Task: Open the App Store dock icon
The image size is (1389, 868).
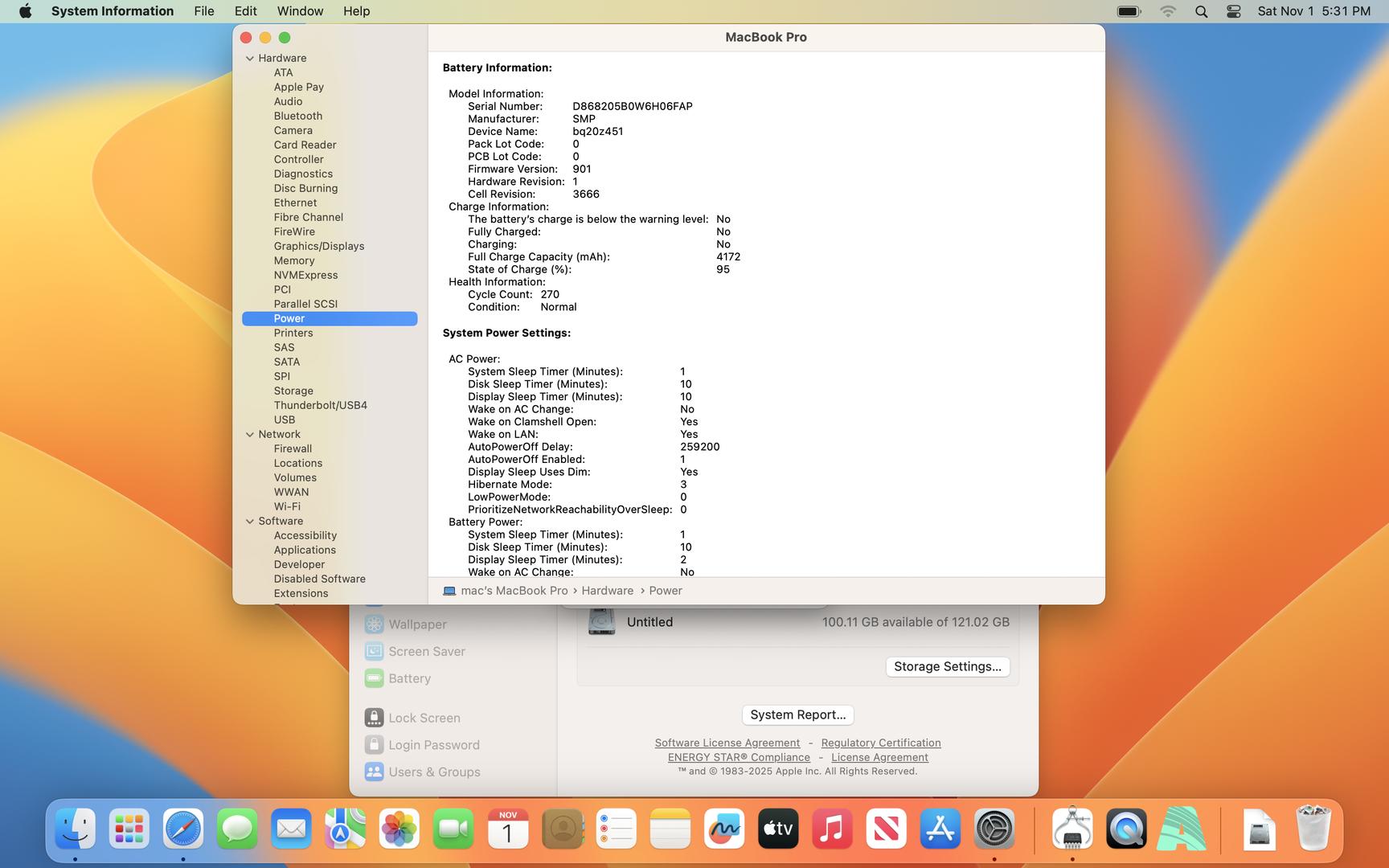Action: pyautogui.click(x=940, y=829)
